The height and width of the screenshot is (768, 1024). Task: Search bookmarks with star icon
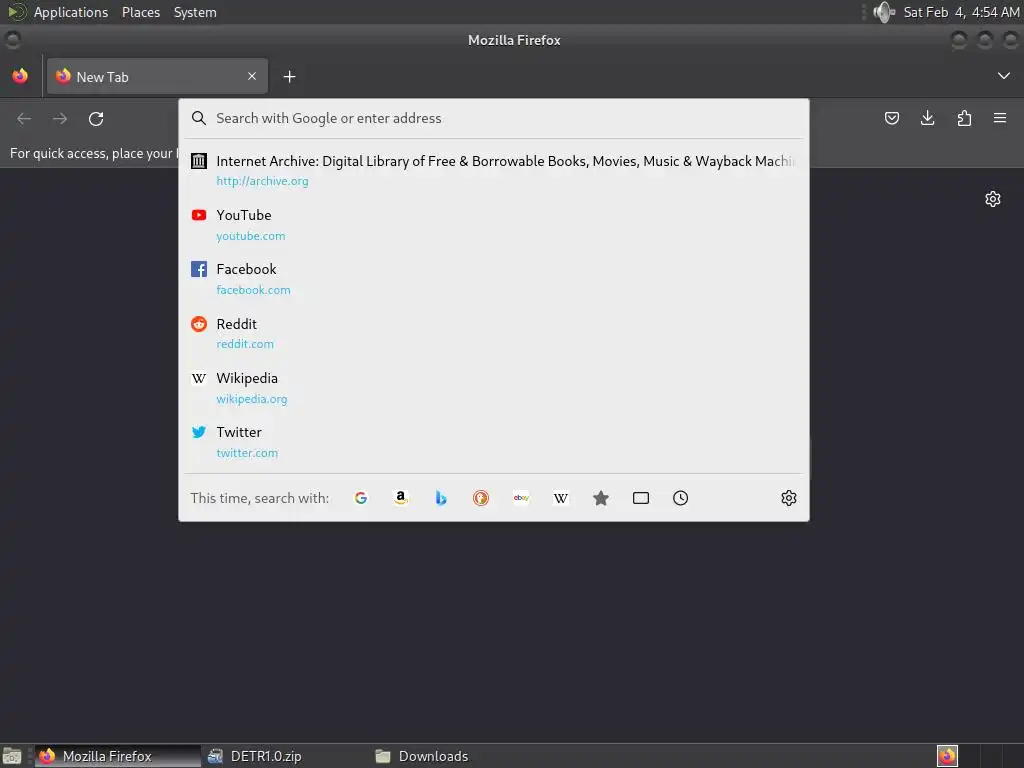601,498
